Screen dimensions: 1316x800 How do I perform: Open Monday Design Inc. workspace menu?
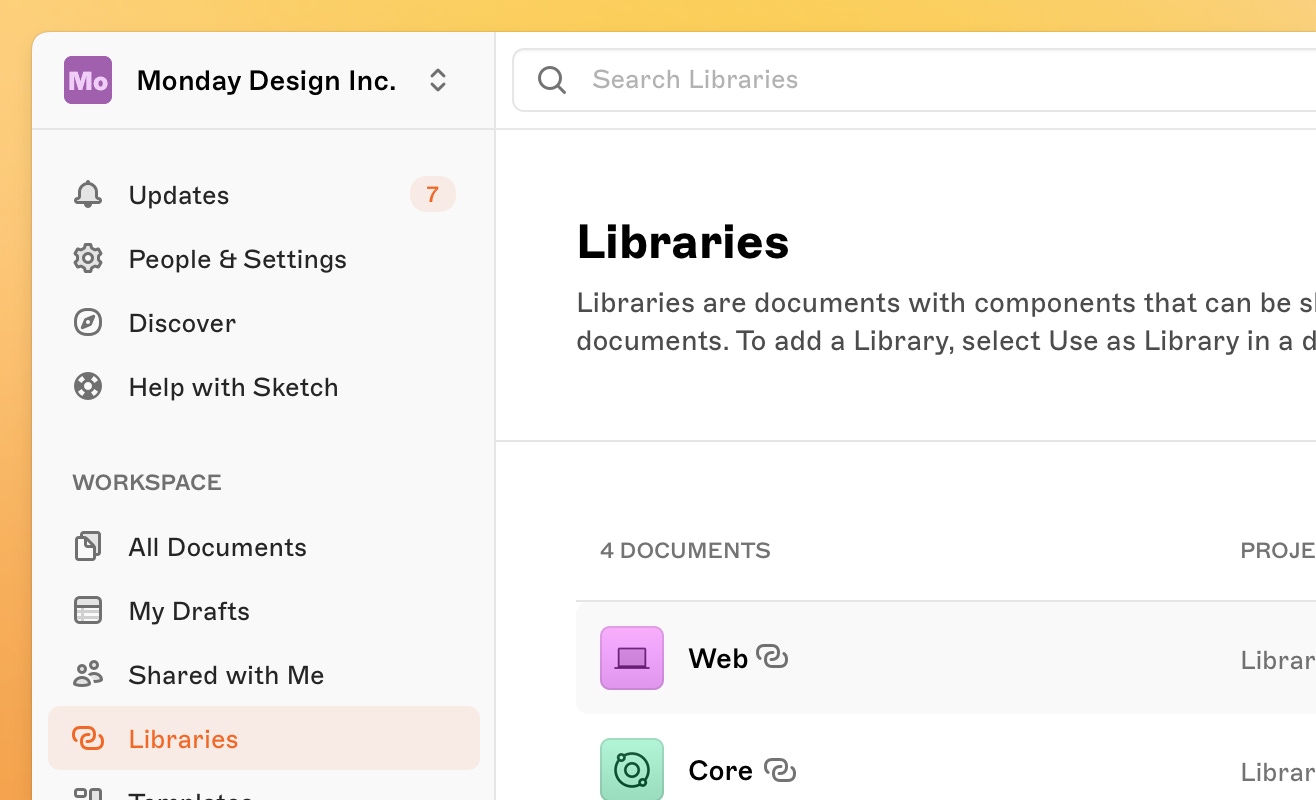point(266,81)
